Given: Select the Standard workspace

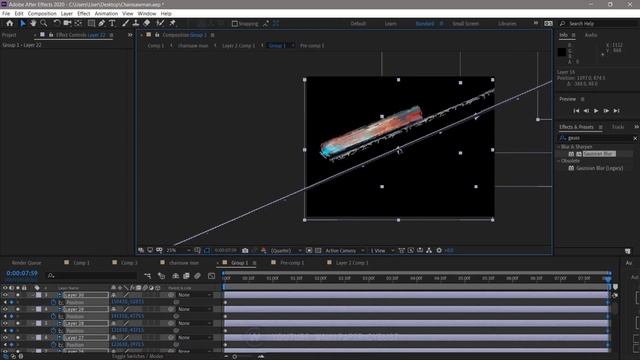Looking at the screenshot, I should (x=425, y=24).
